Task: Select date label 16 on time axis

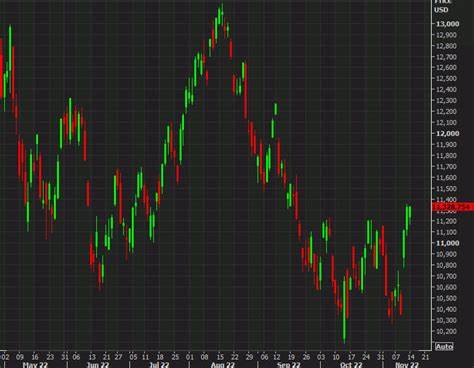Action: (x=35, y=357)
